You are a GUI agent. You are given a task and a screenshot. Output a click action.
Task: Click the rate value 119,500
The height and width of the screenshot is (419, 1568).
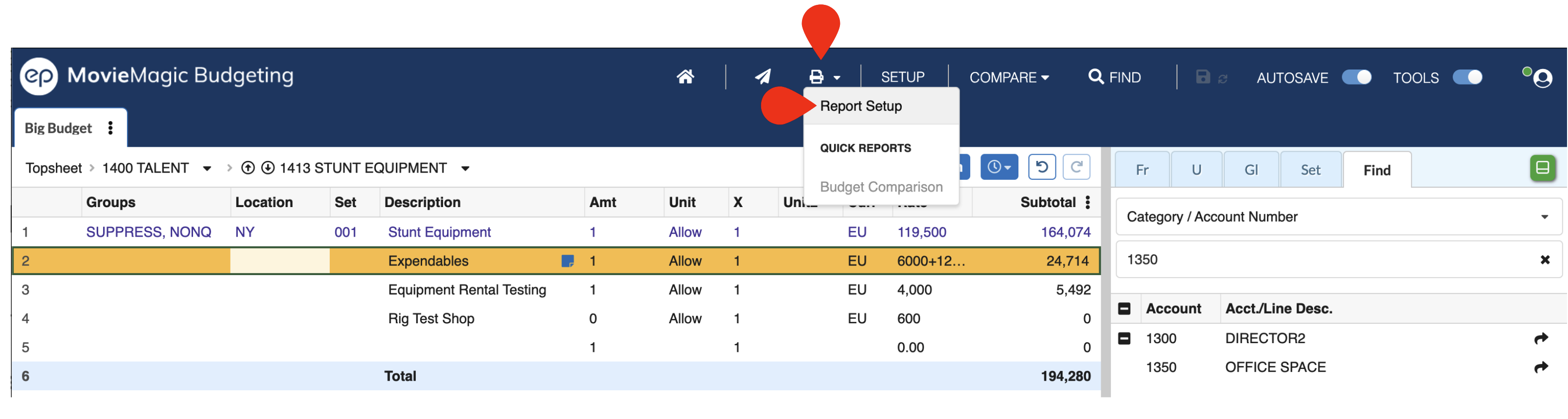(922, 232)
